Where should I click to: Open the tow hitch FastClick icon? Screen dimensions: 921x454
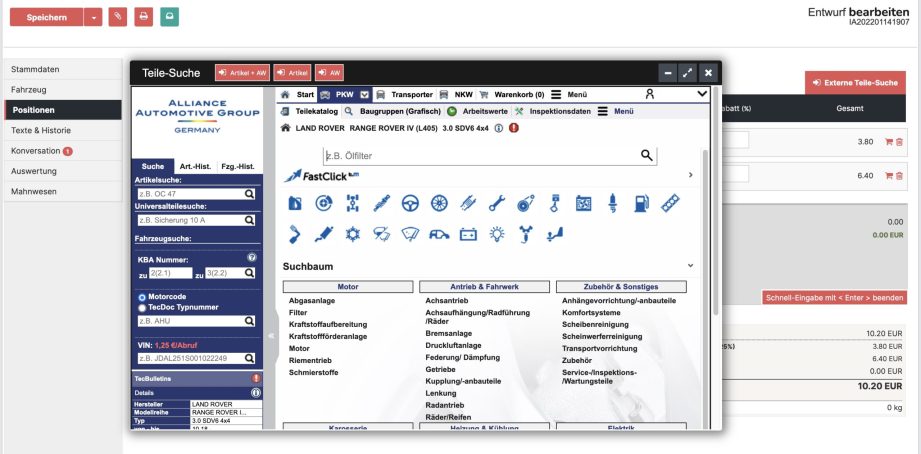click(554, 234)
